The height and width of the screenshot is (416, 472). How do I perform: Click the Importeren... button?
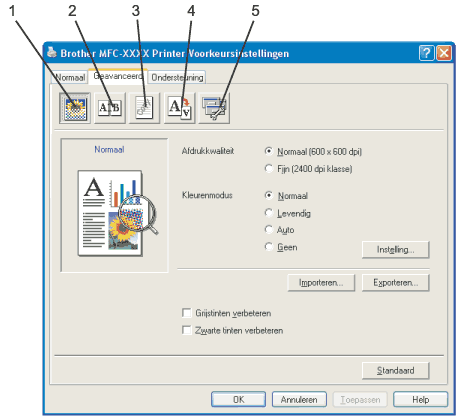(321, 283)
